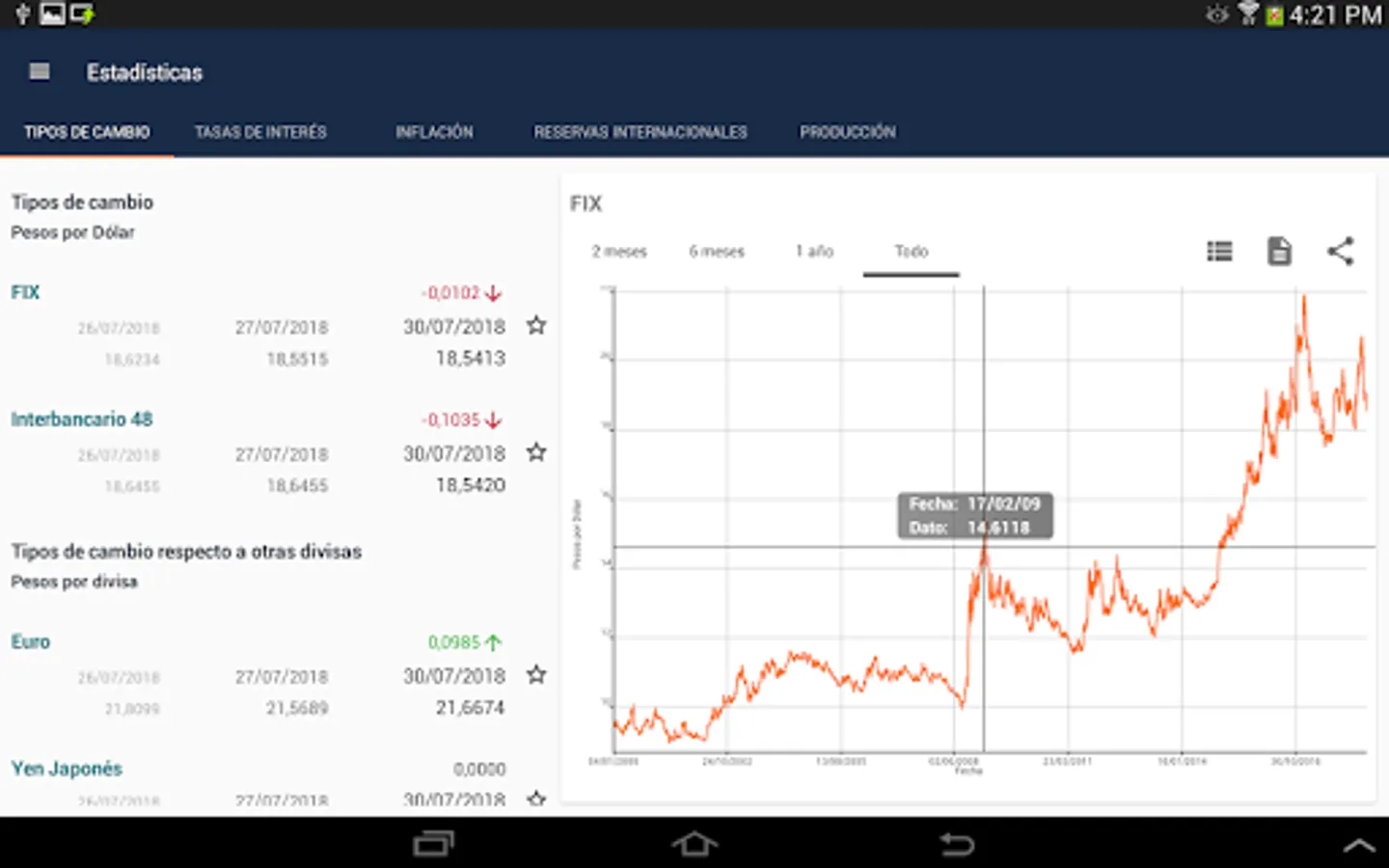Tap the status bar clock 4:21 PM
Image resolution: width=1389 pixels, height=868 pixels.
1335,14
